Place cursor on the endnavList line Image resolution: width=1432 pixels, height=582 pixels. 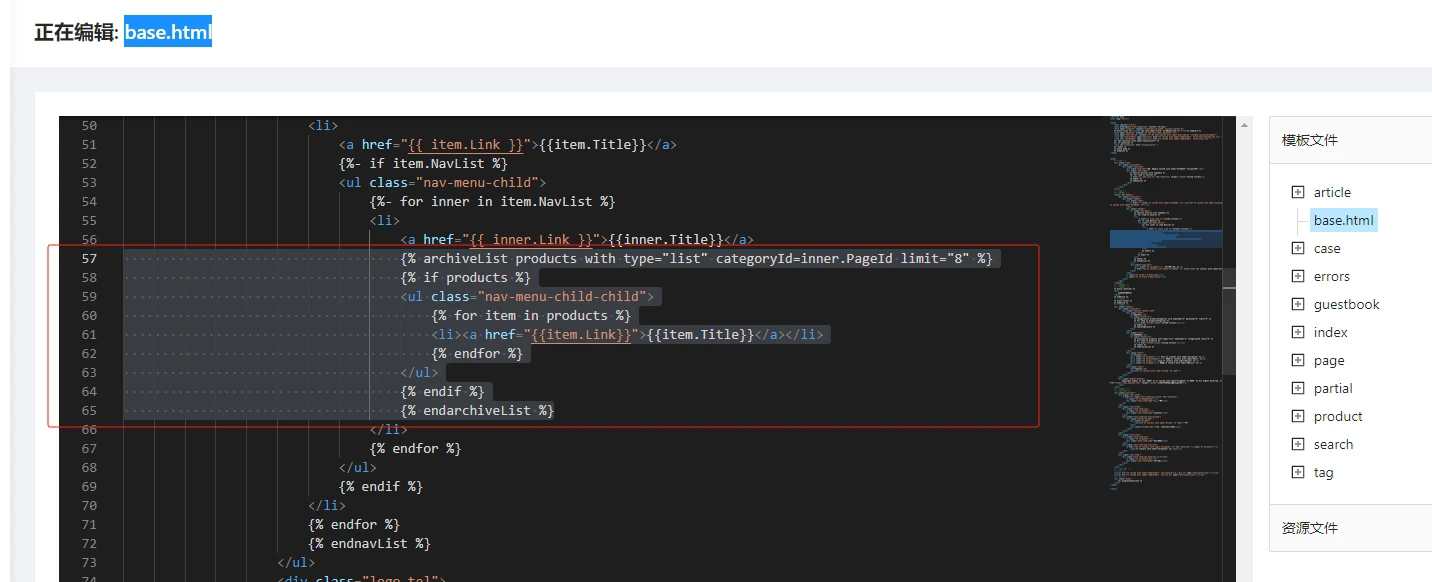point(369,544)
